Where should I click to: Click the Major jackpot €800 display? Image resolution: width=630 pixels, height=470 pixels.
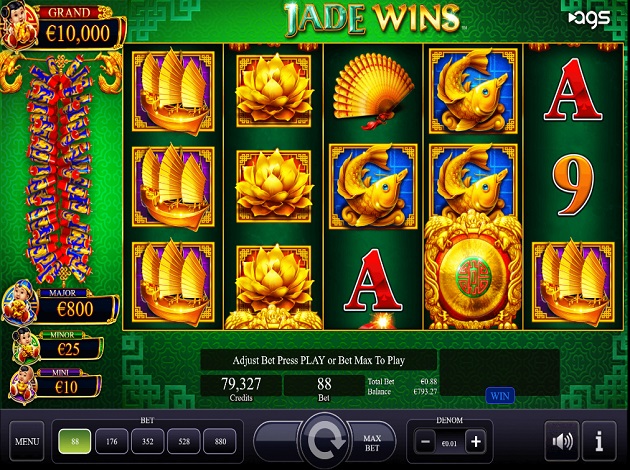tap(75, 309)
